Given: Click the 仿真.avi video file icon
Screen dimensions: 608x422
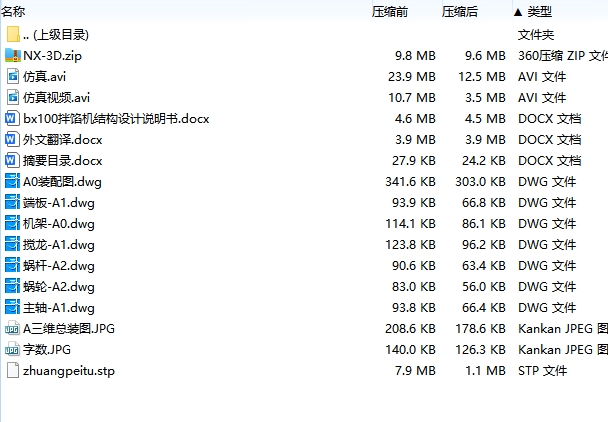Looking at the screenshot, I should point(13,76).
